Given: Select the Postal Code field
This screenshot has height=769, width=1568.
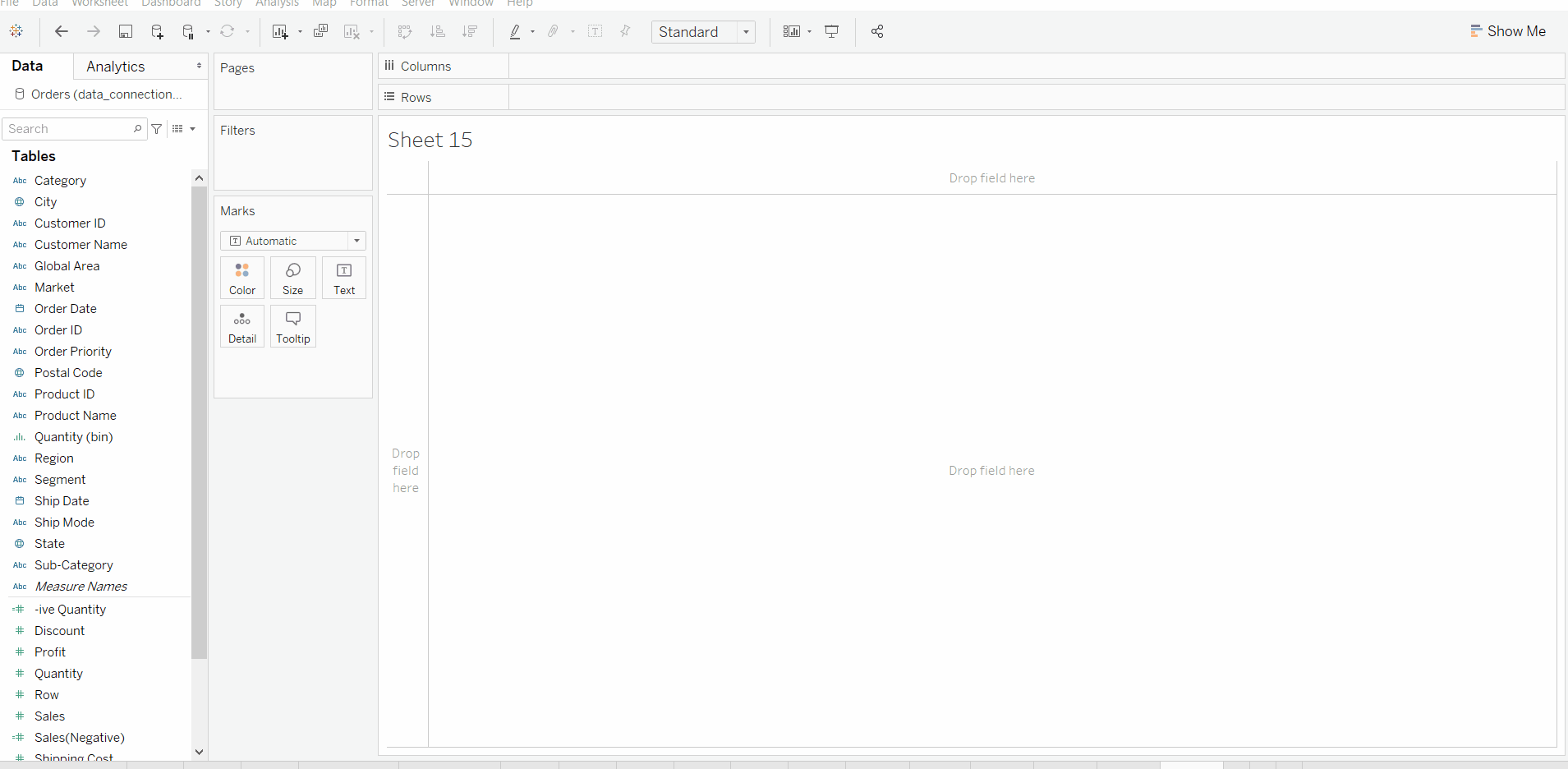Looking at the screenshot, I should pos(68,373).
